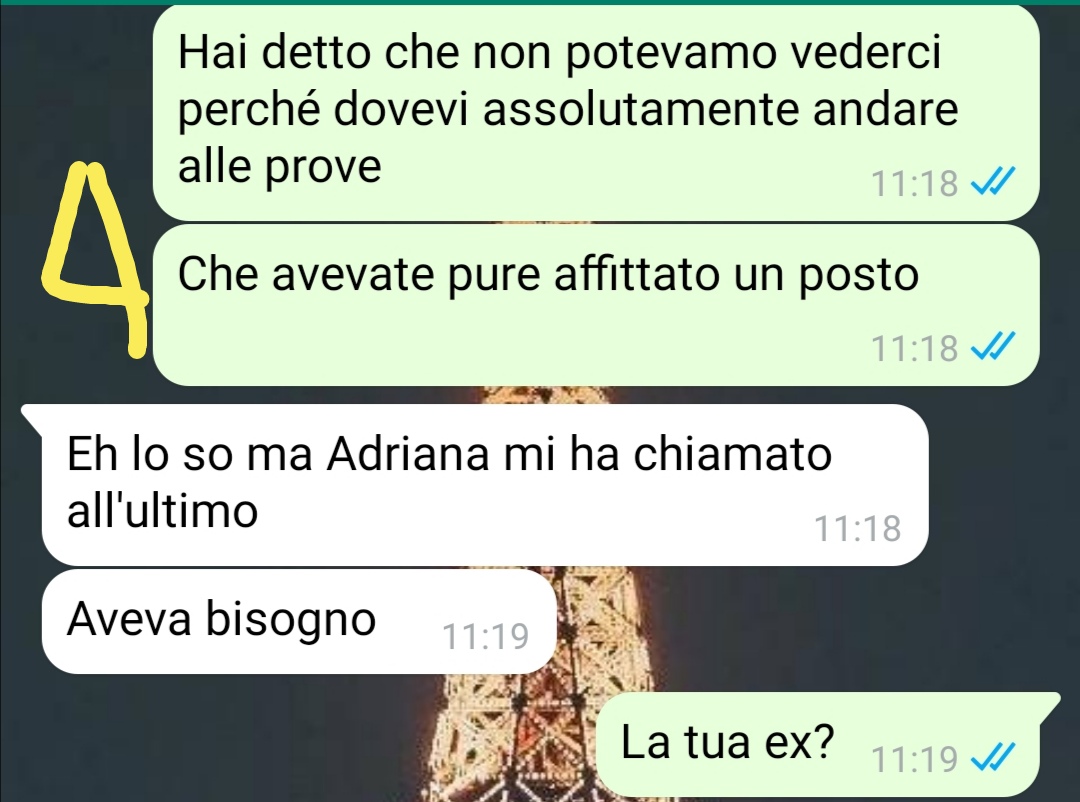This screenshot has height=802, width=1080.
Task: Click the 11:19 timestamp next to "Aveva bisogno"
Action: click(485, 636)
